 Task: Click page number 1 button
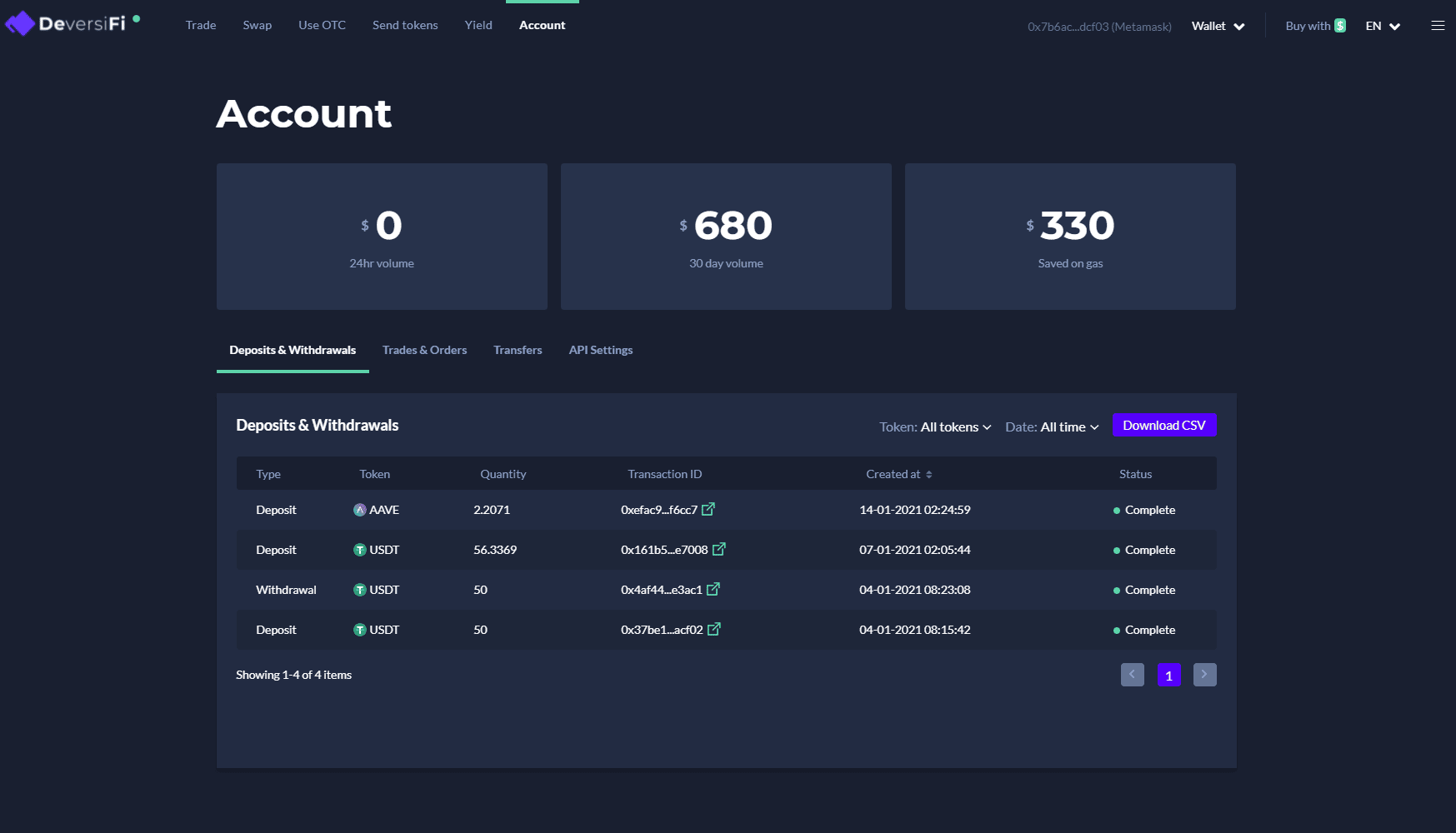coord(1169,675)
